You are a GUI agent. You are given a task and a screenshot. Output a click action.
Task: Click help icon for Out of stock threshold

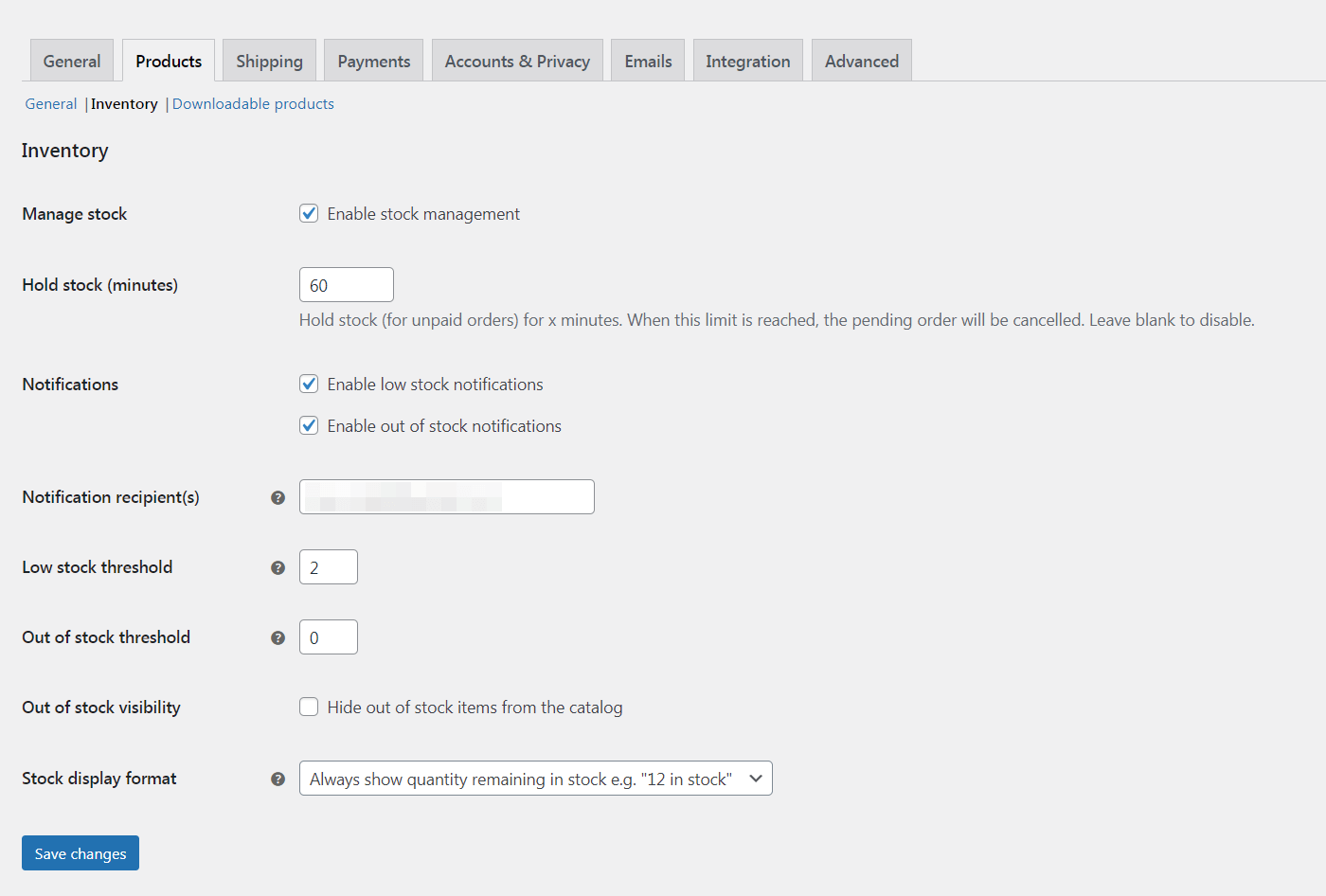tap(278, 637)
